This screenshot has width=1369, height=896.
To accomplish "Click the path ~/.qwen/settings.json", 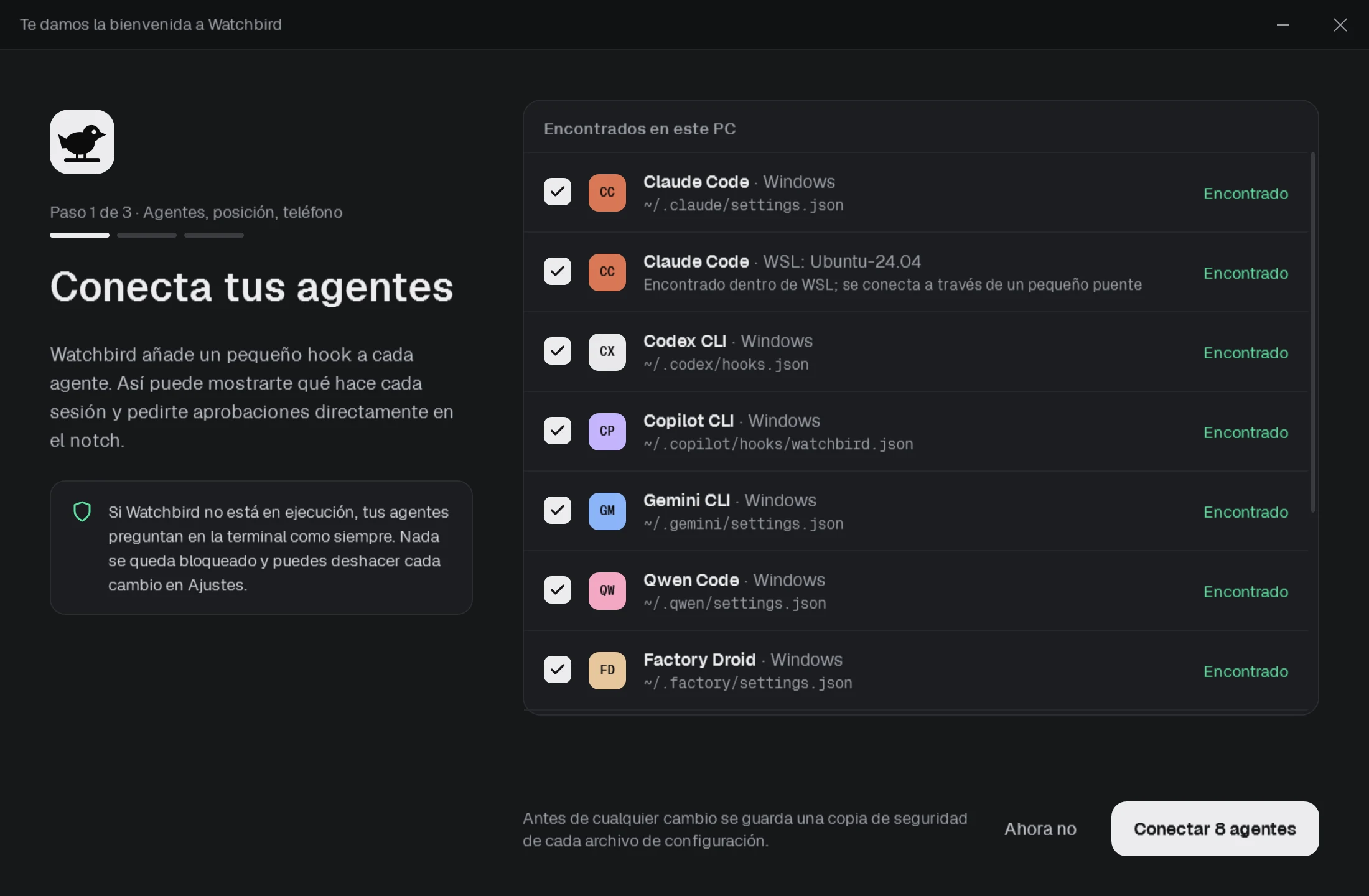I will 735,604.
